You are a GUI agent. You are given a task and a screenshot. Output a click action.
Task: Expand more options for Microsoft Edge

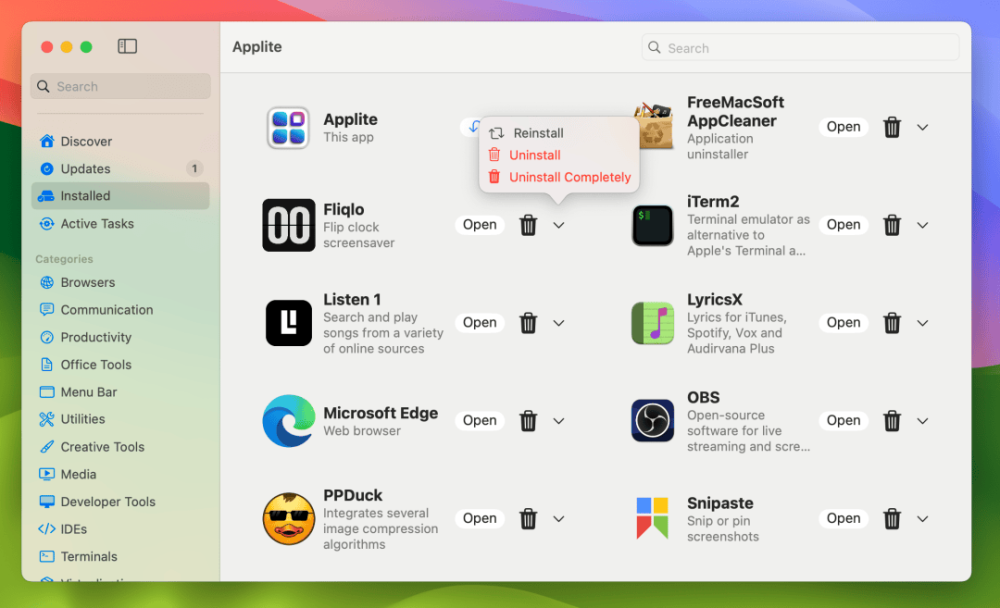click(x=559, y=420)
